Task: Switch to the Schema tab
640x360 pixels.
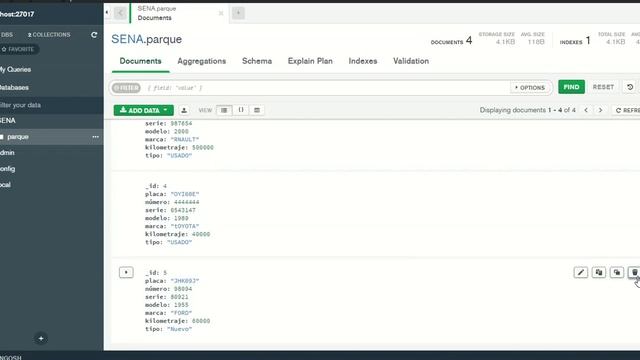Action: 257,61
